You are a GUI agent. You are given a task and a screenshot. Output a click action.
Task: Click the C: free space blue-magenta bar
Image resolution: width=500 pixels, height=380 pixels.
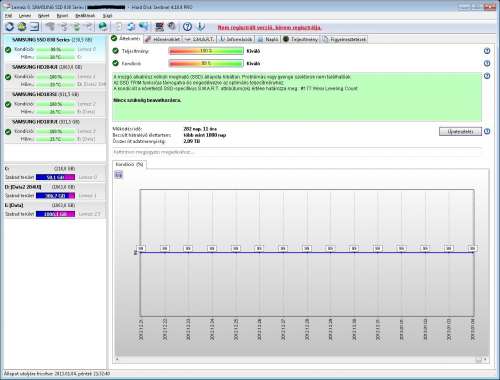point(55,177)
